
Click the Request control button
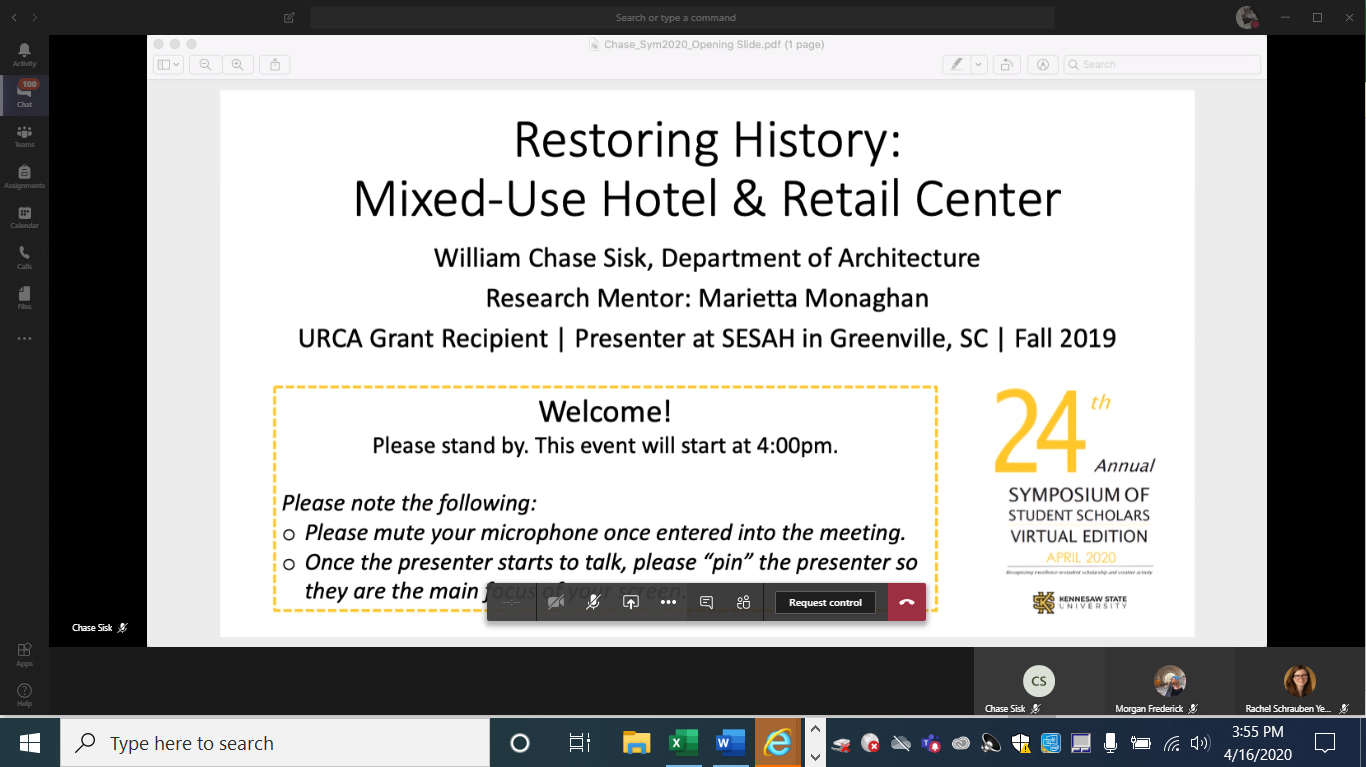coord(825,603)
